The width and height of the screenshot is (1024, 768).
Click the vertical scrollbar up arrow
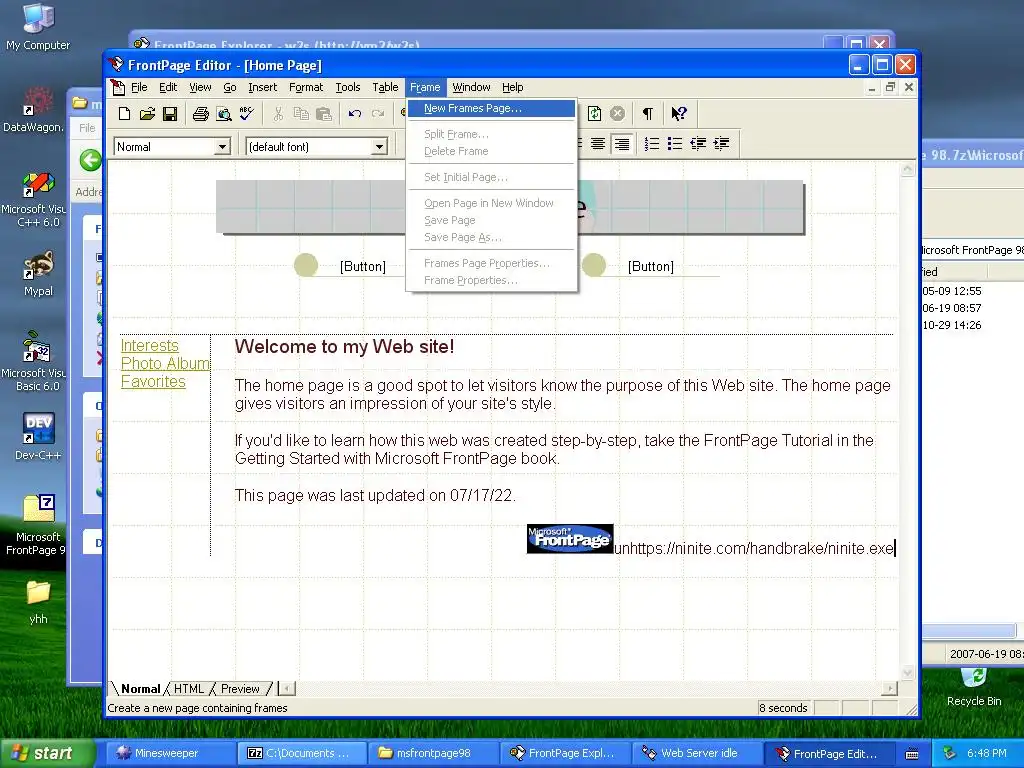907,169
